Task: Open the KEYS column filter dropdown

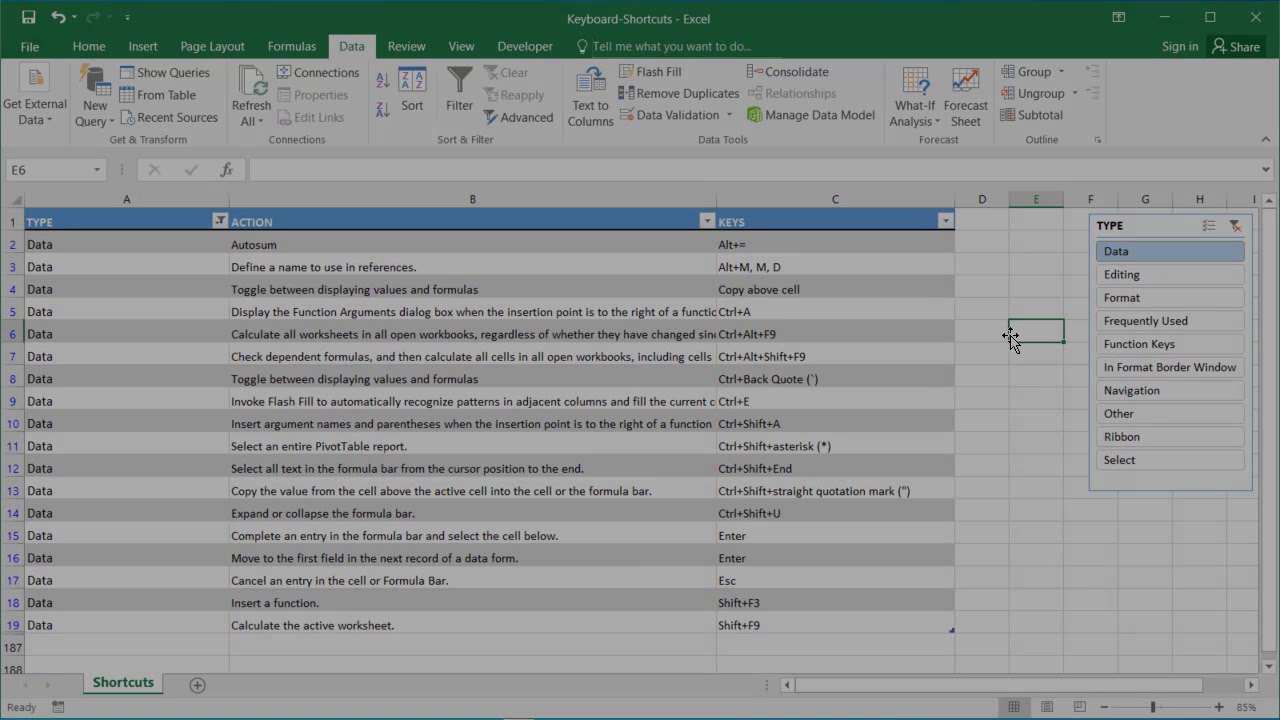Action: click(945, 221)
